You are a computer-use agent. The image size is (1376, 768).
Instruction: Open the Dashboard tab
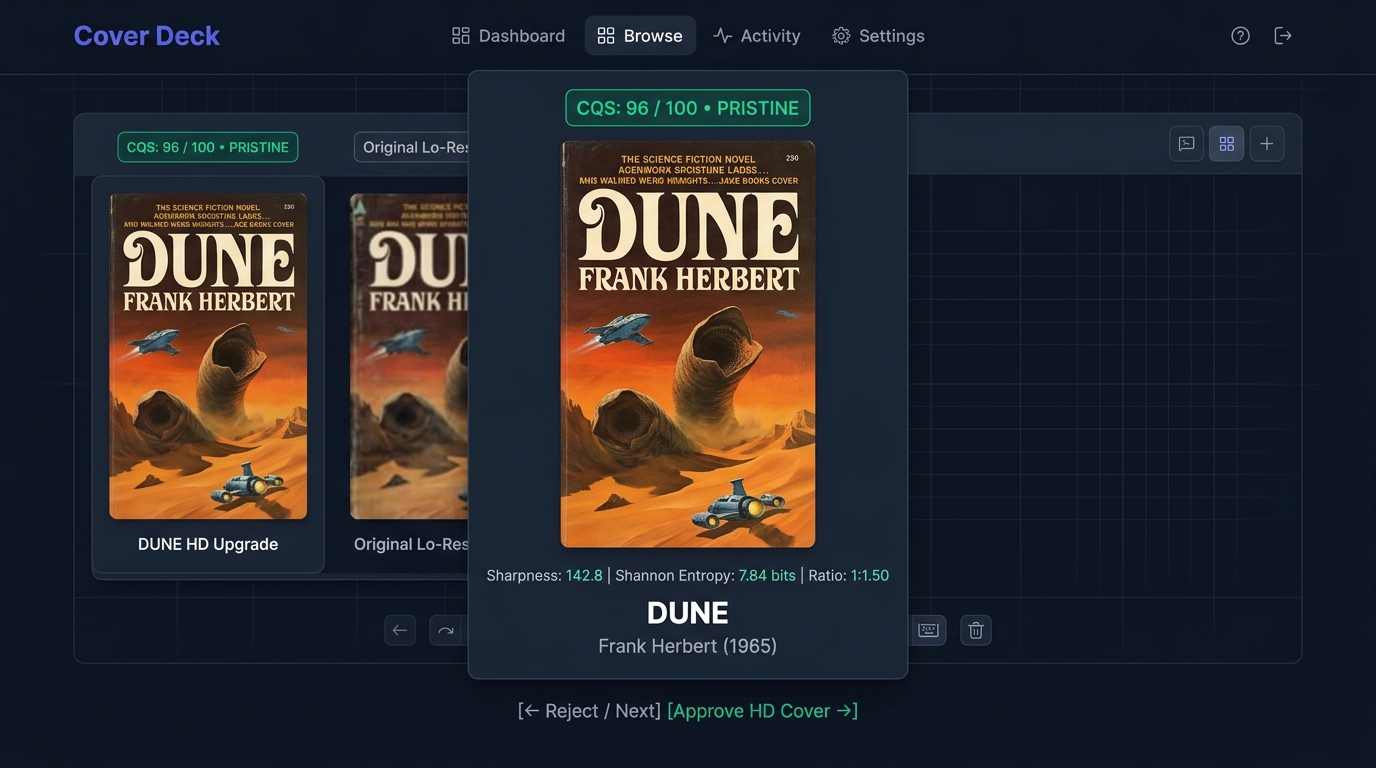pos(508,36)
